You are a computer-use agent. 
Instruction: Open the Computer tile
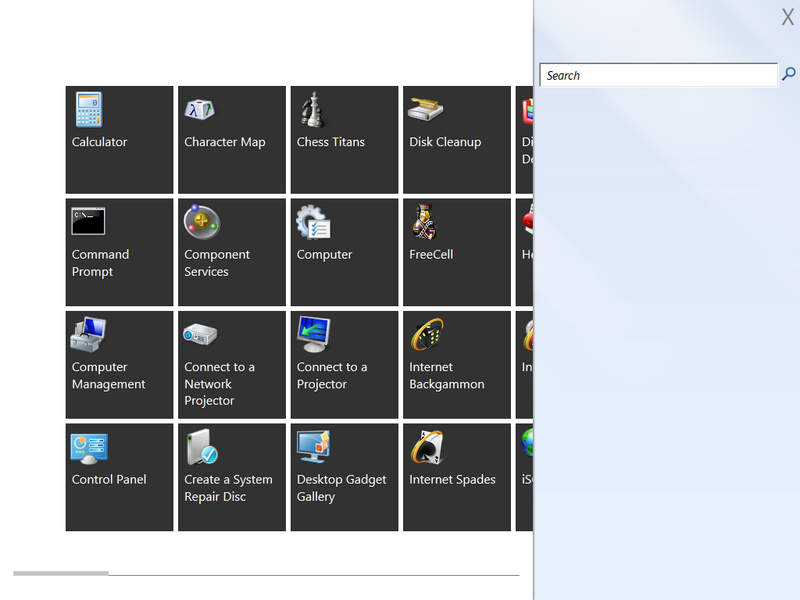[x=344, y=252]
